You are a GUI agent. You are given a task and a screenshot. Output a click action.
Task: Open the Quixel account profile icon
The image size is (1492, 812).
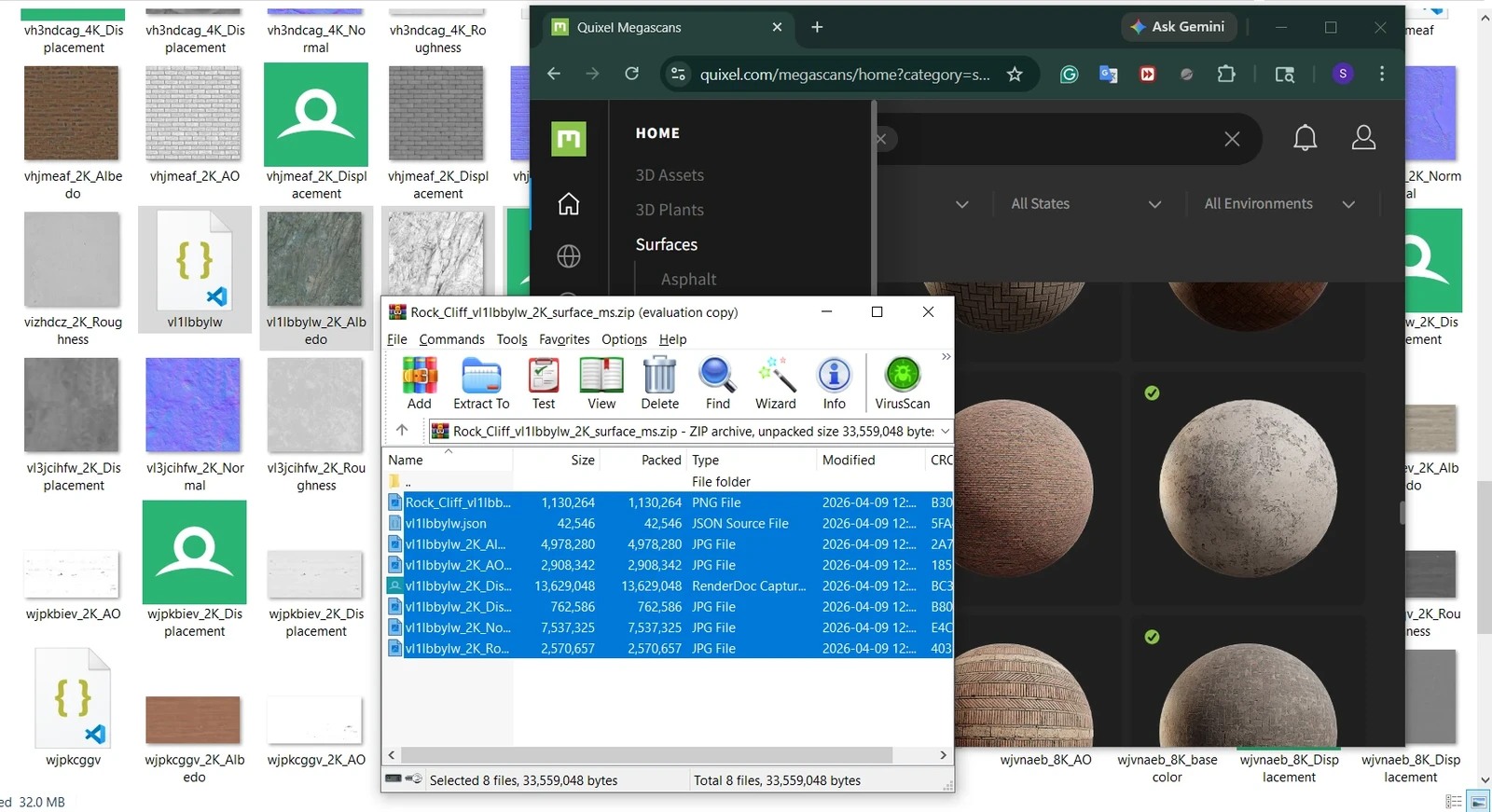tap(1363, 138)
